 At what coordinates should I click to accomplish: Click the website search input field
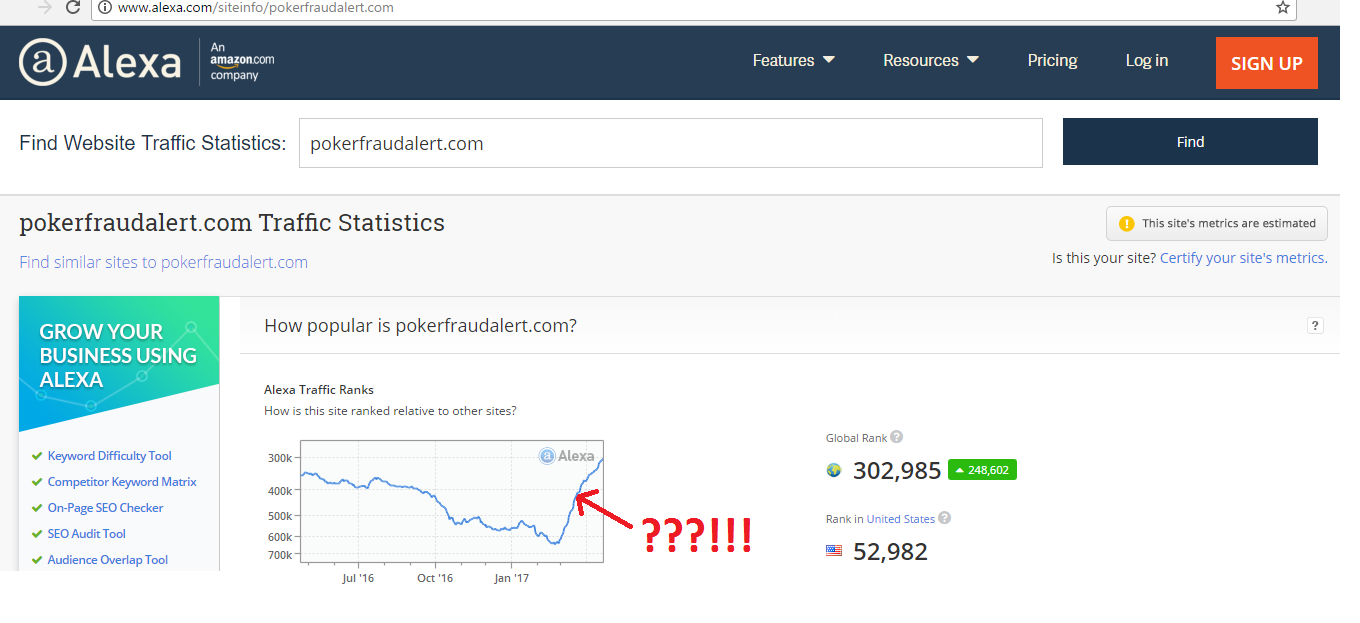670,143
